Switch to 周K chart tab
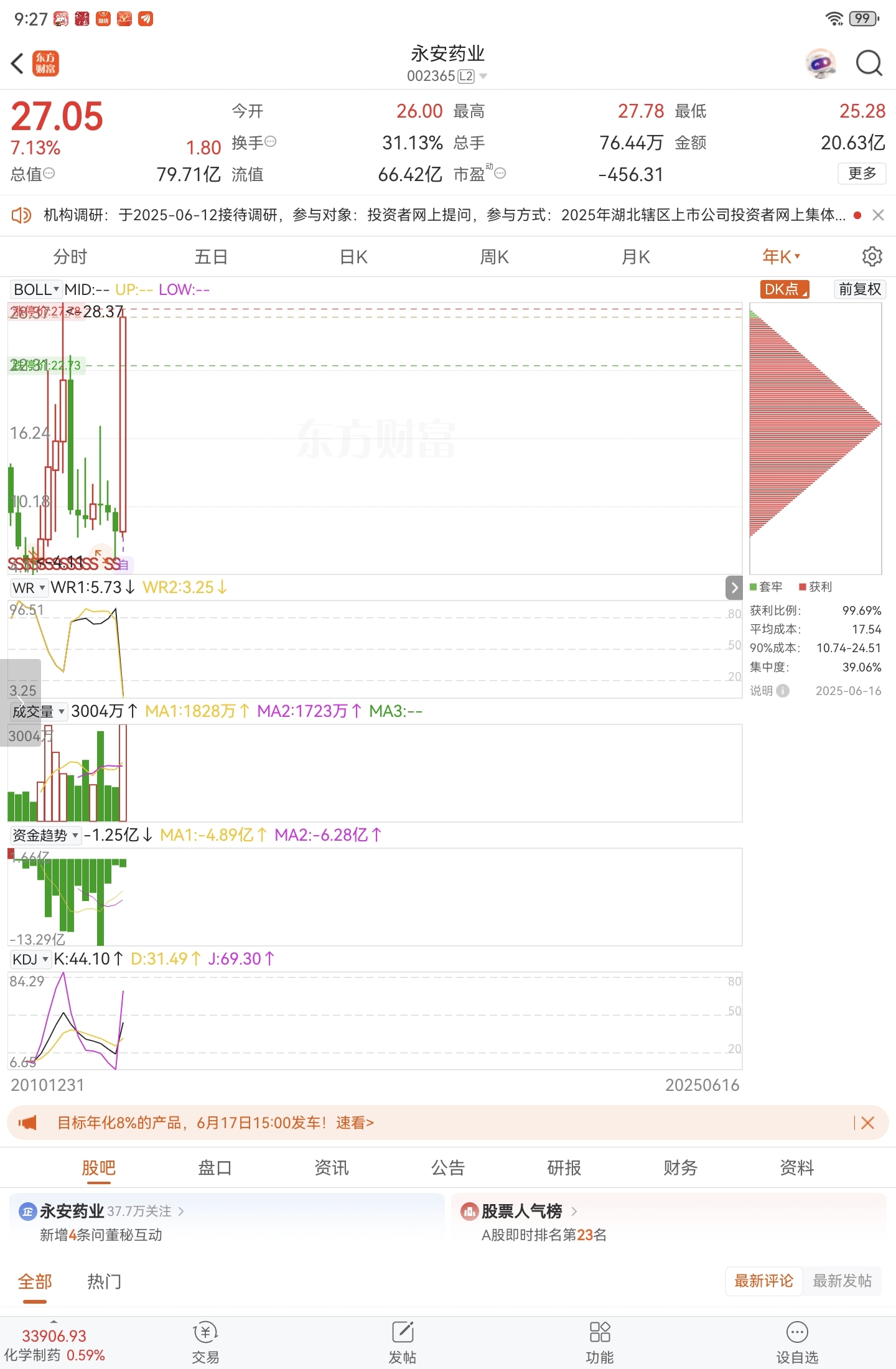Viewport: 896px width, 1369px height. (x=495, y=256)
